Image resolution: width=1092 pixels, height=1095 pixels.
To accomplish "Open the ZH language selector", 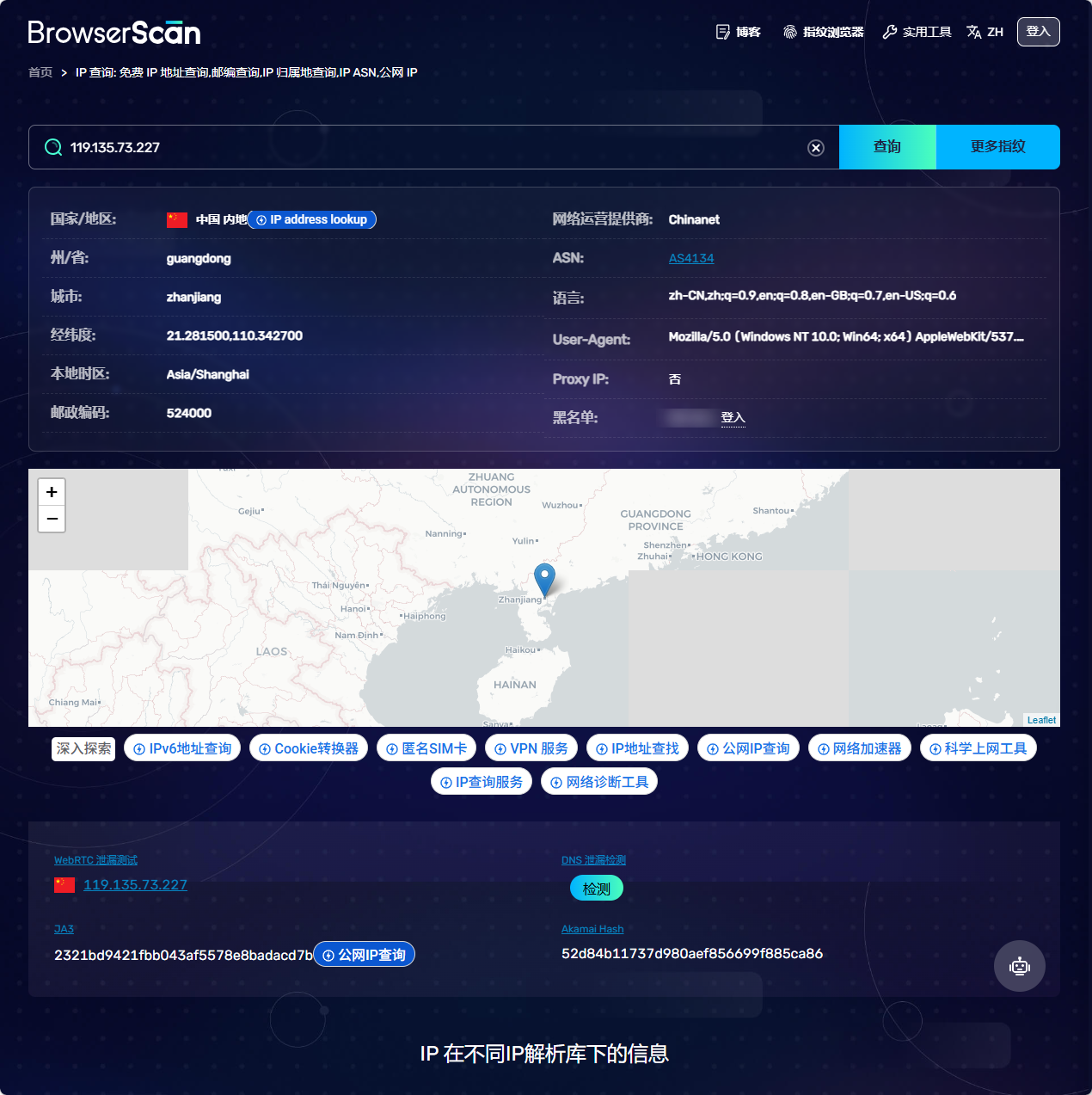I will click(x=984, y=31).
